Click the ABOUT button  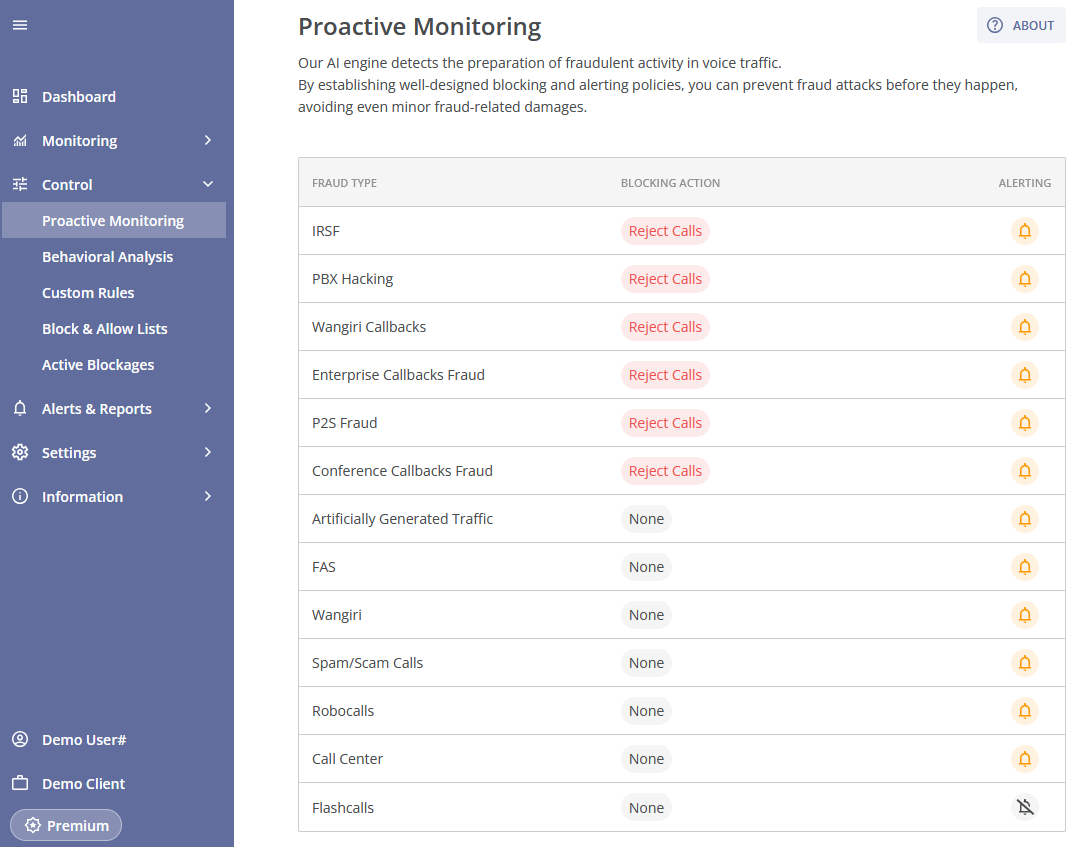(1021, 25)
